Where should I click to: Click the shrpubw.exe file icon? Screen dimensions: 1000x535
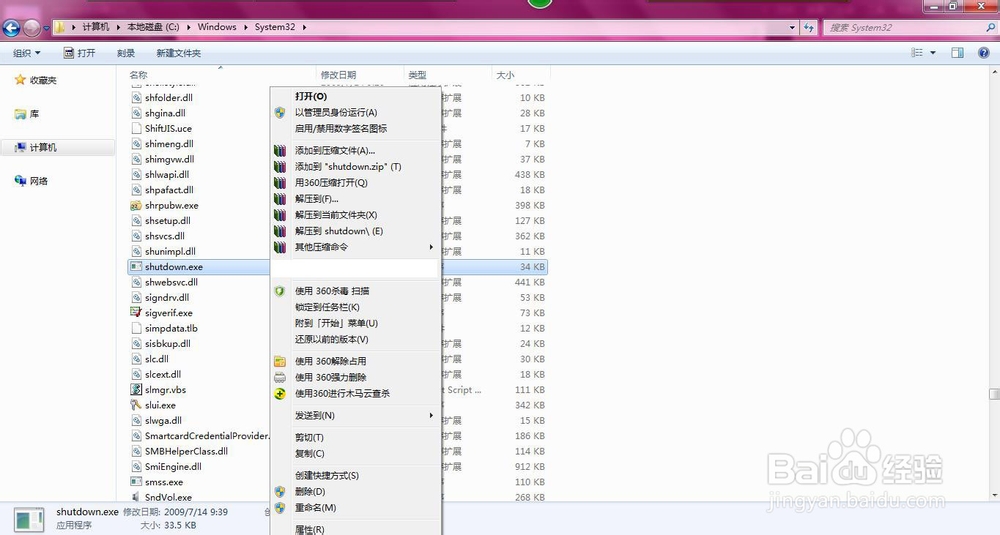pos(136,205)
